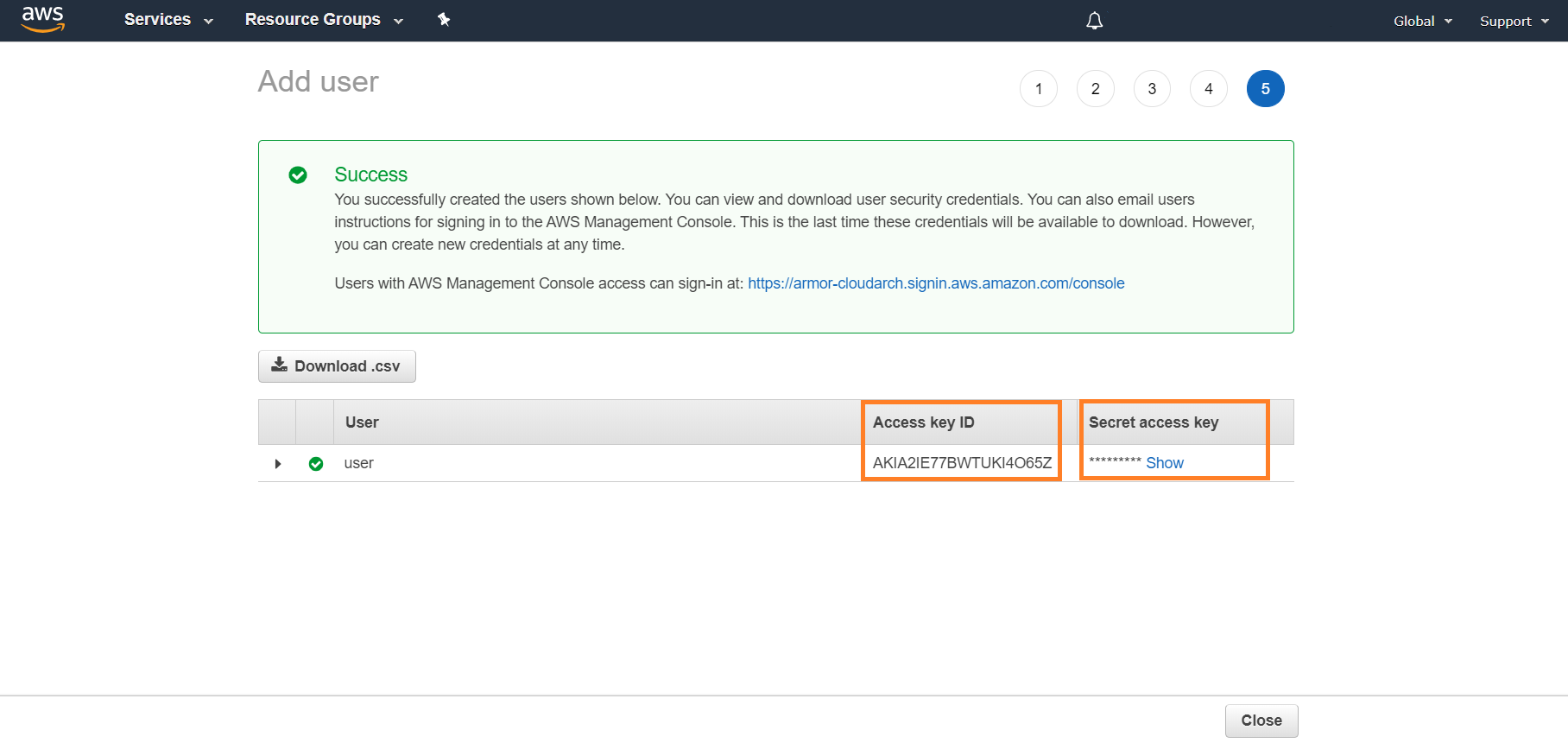Select the active step 5 indicator
The width and height of the screenshot is (1568, 743).
point(1265,89)
